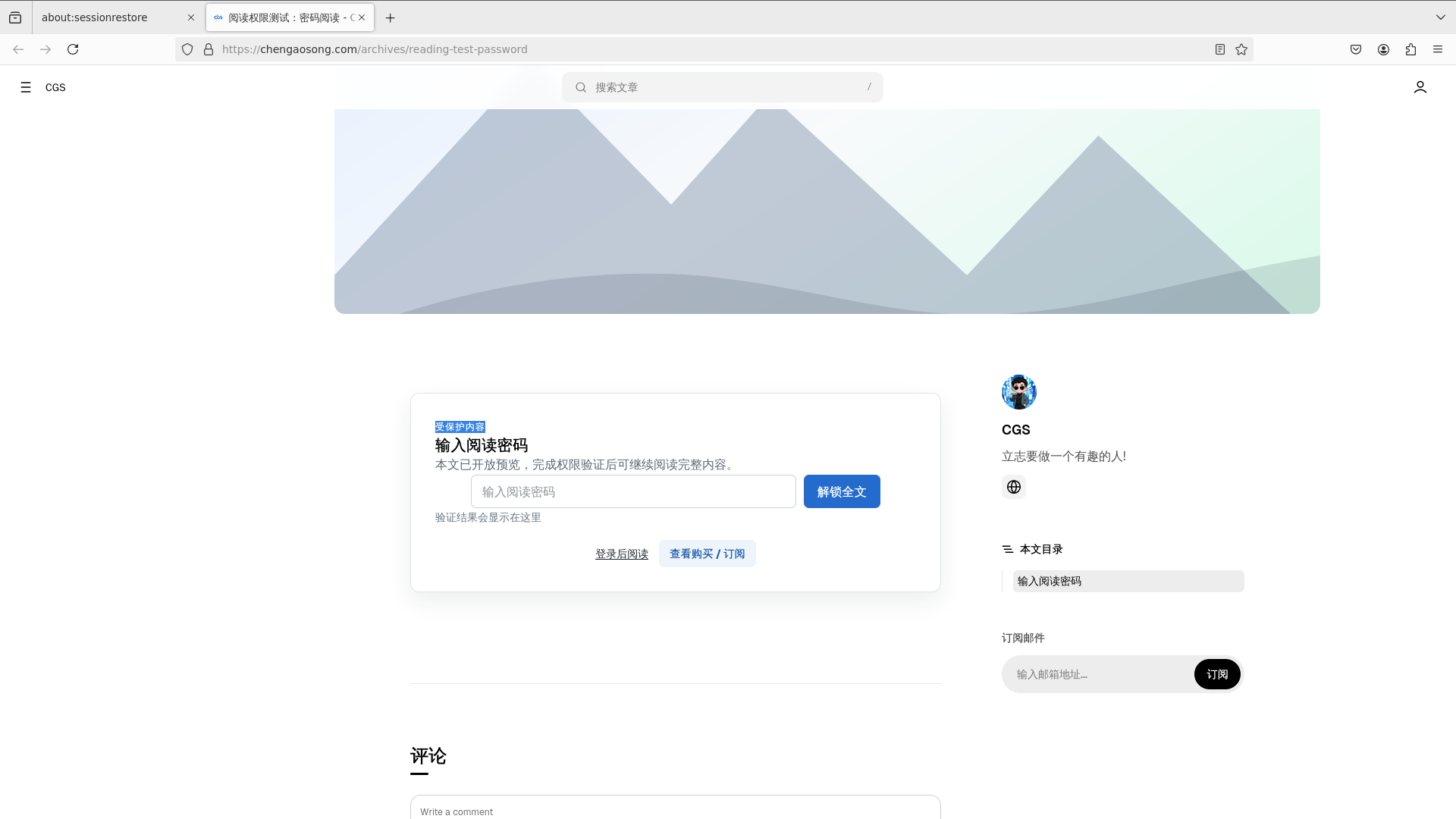Focus the 输入阅读密码 password field

pos(633,491)
